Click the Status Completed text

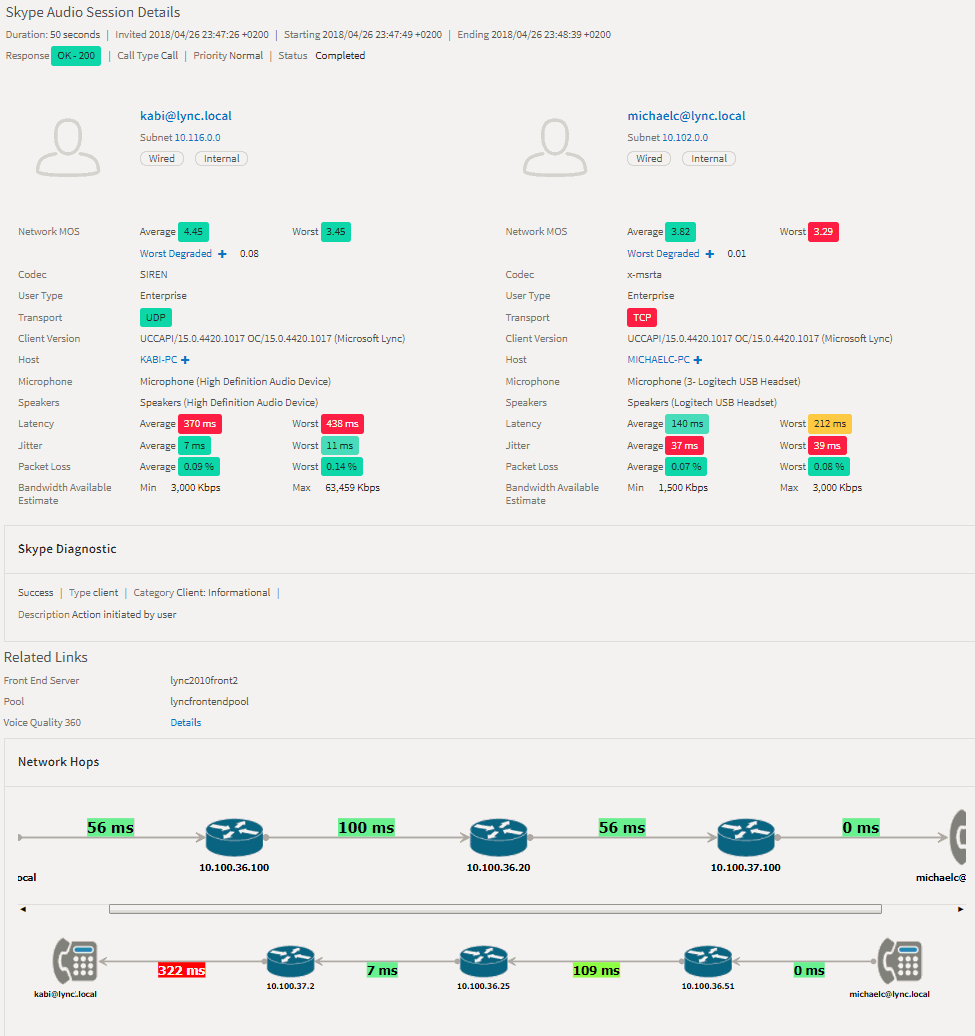click(340, 56)
